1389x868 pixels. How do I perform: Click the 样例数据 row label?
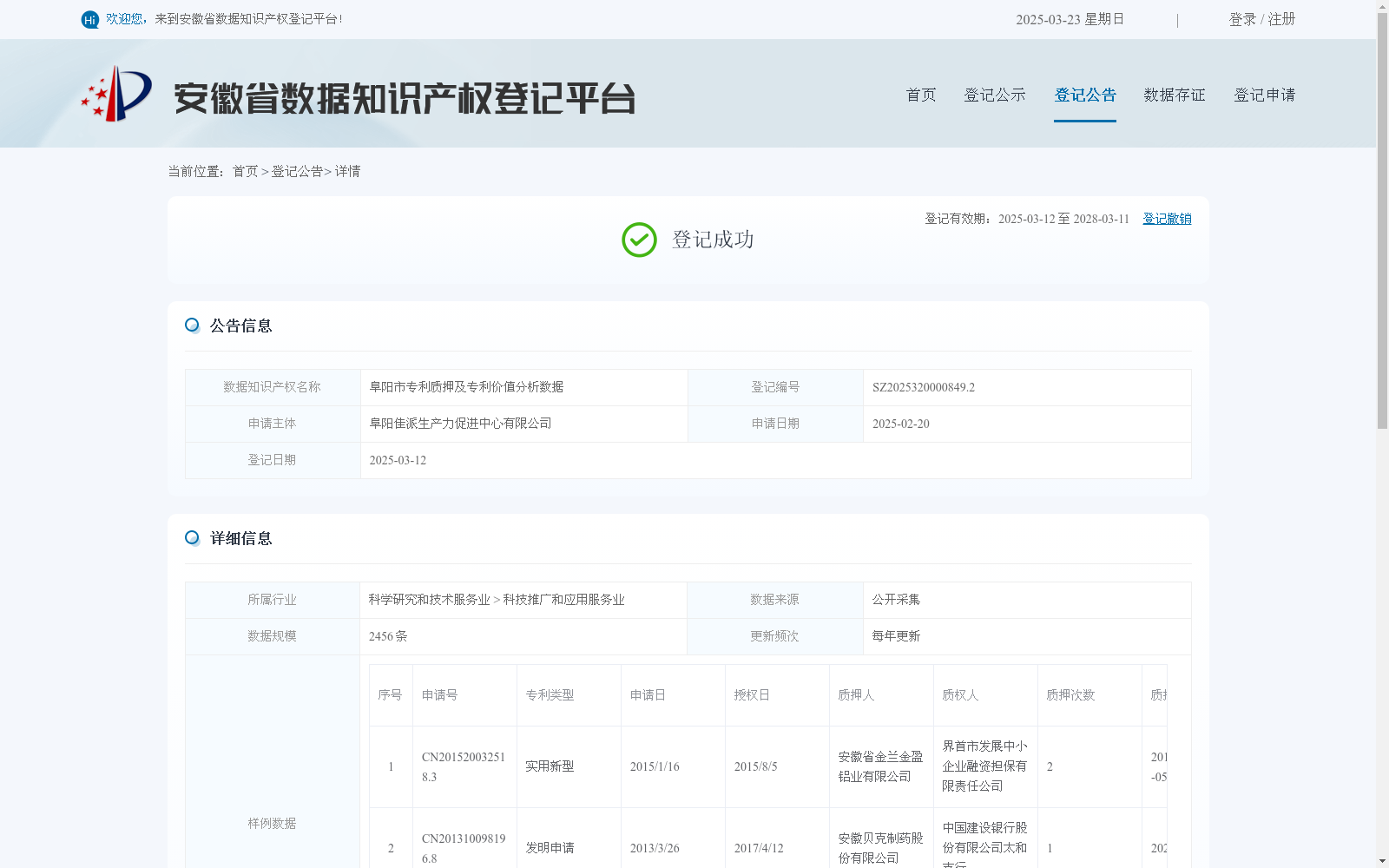[272, 824]
